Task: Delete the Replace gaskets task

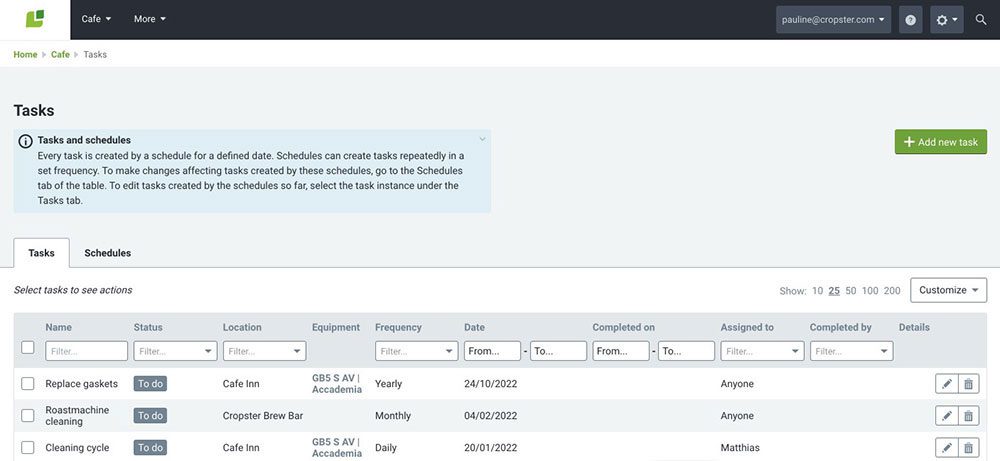Action: pos(968,384)
